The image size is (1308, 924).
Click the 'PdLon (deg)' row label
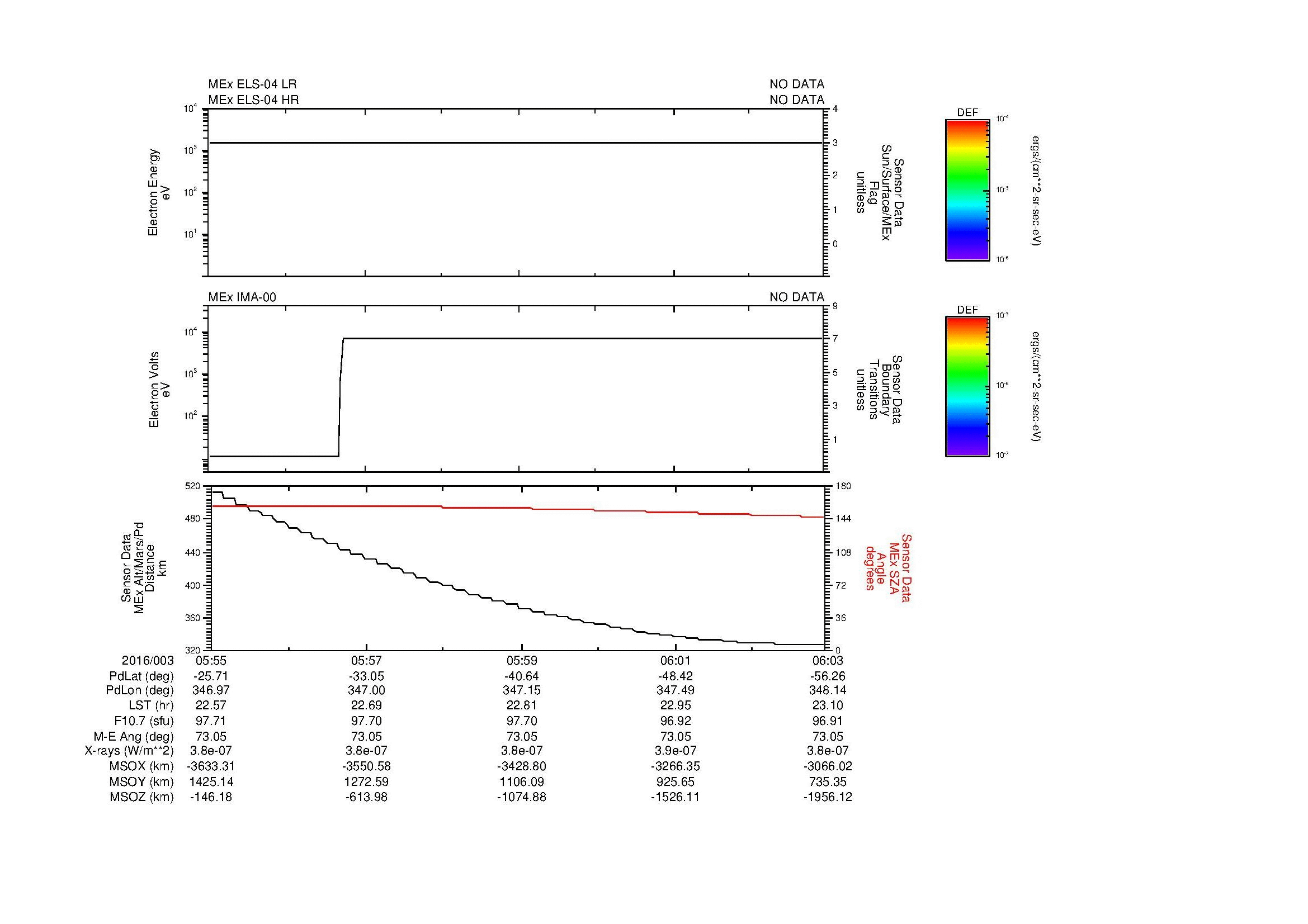tap(140, 690)
